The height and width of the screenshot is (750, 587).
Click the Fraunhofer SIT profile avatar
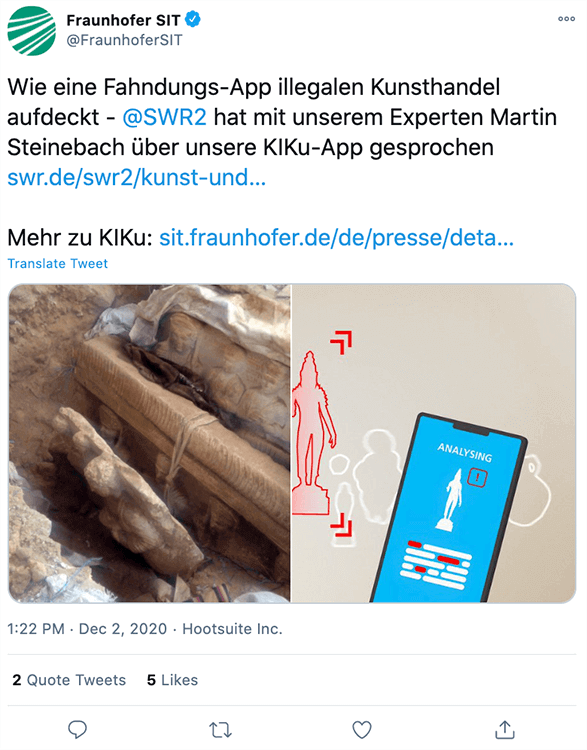(x=31, y=31)
